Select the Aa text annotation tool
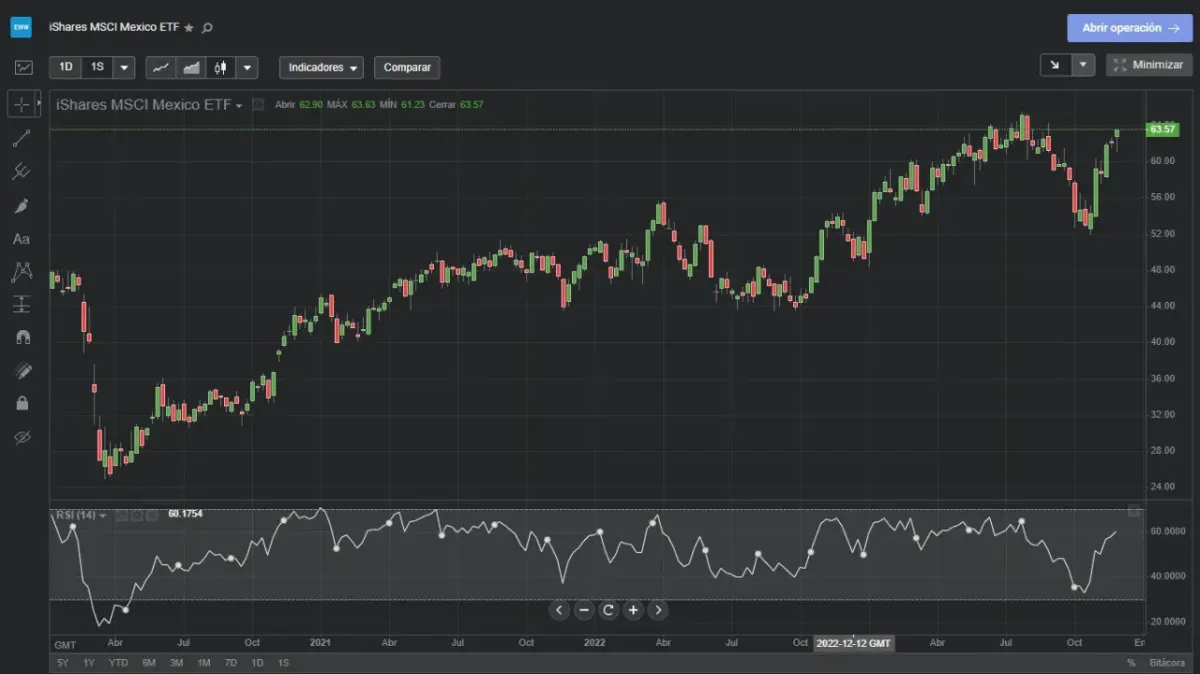1200x674 pixels. (x=22, y=239)
